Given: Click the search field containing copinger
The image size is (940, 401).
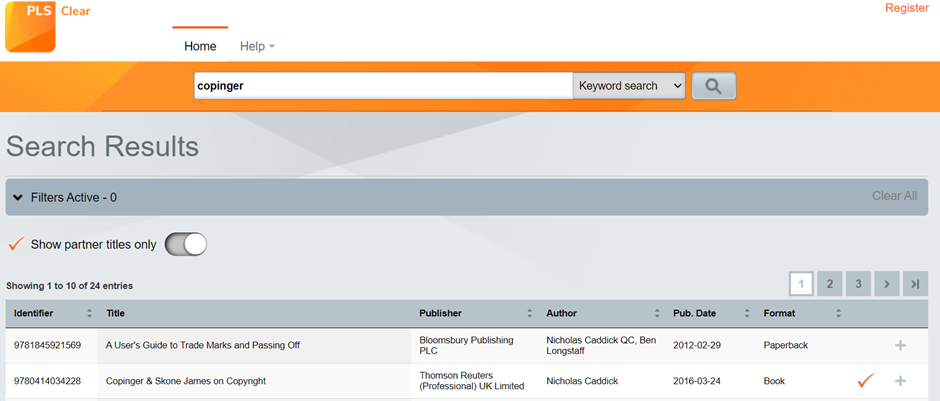Looking at the screenshot, I should (x=383, y=86).
